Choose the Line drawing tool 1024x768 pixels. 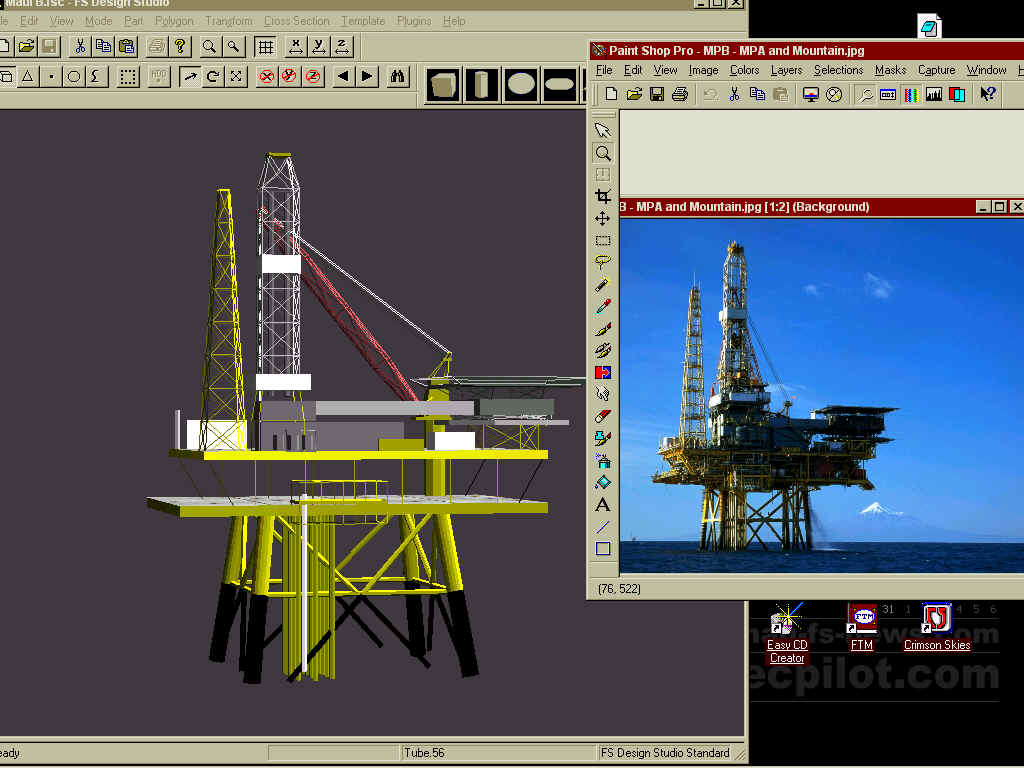click(603, 526)
